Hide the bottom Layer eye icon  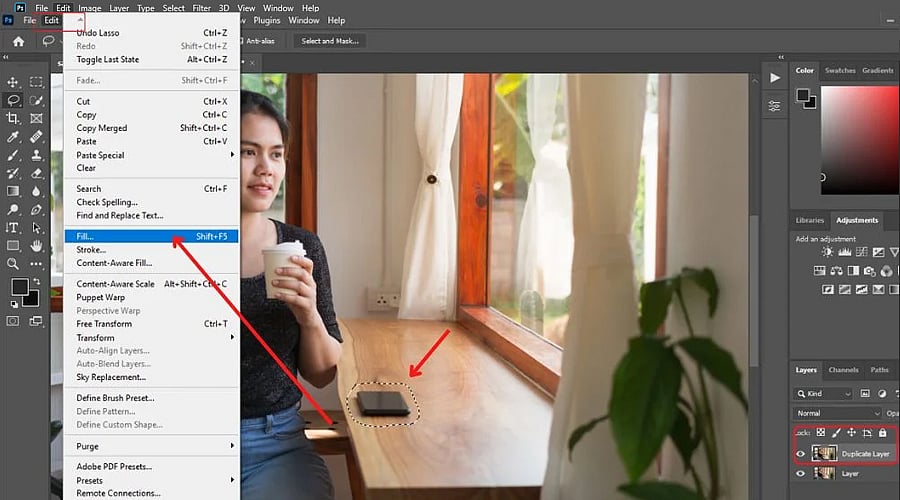tap(800, 474)
